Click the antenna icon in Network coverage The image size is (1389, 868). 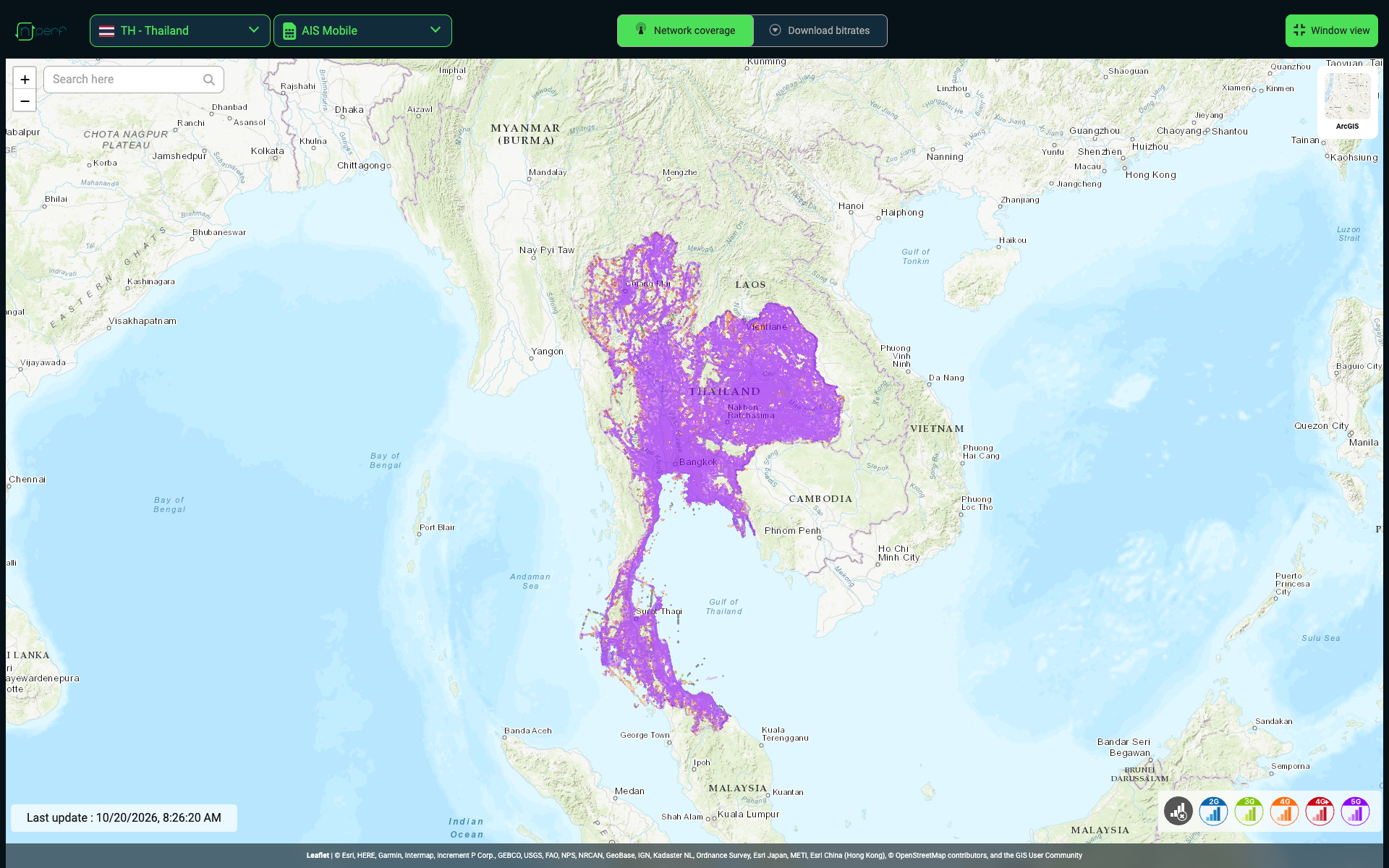pyautogui.click(x=641, y=29)
